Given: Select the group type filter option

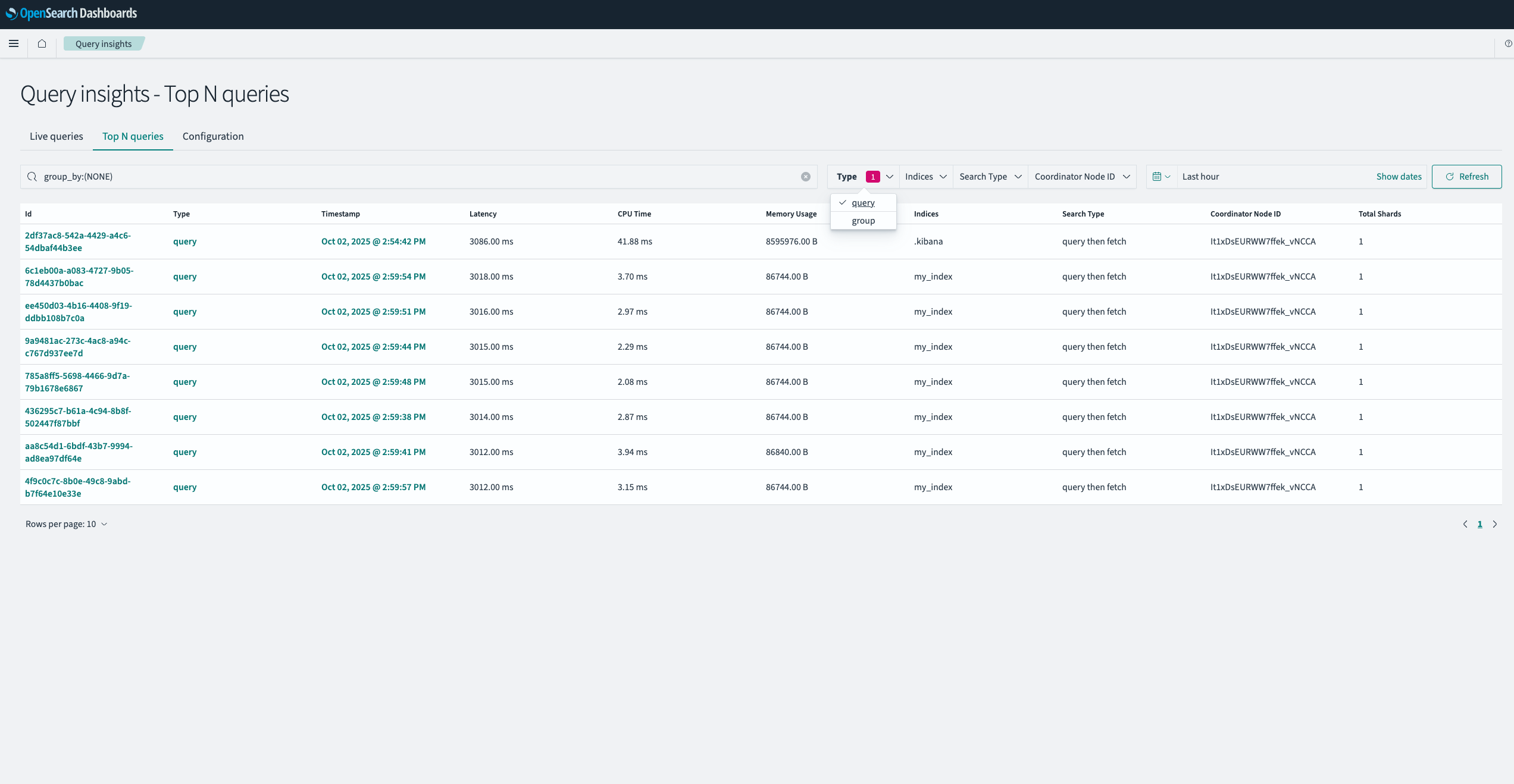Looking at the screenshot, I should click(863, 221).
